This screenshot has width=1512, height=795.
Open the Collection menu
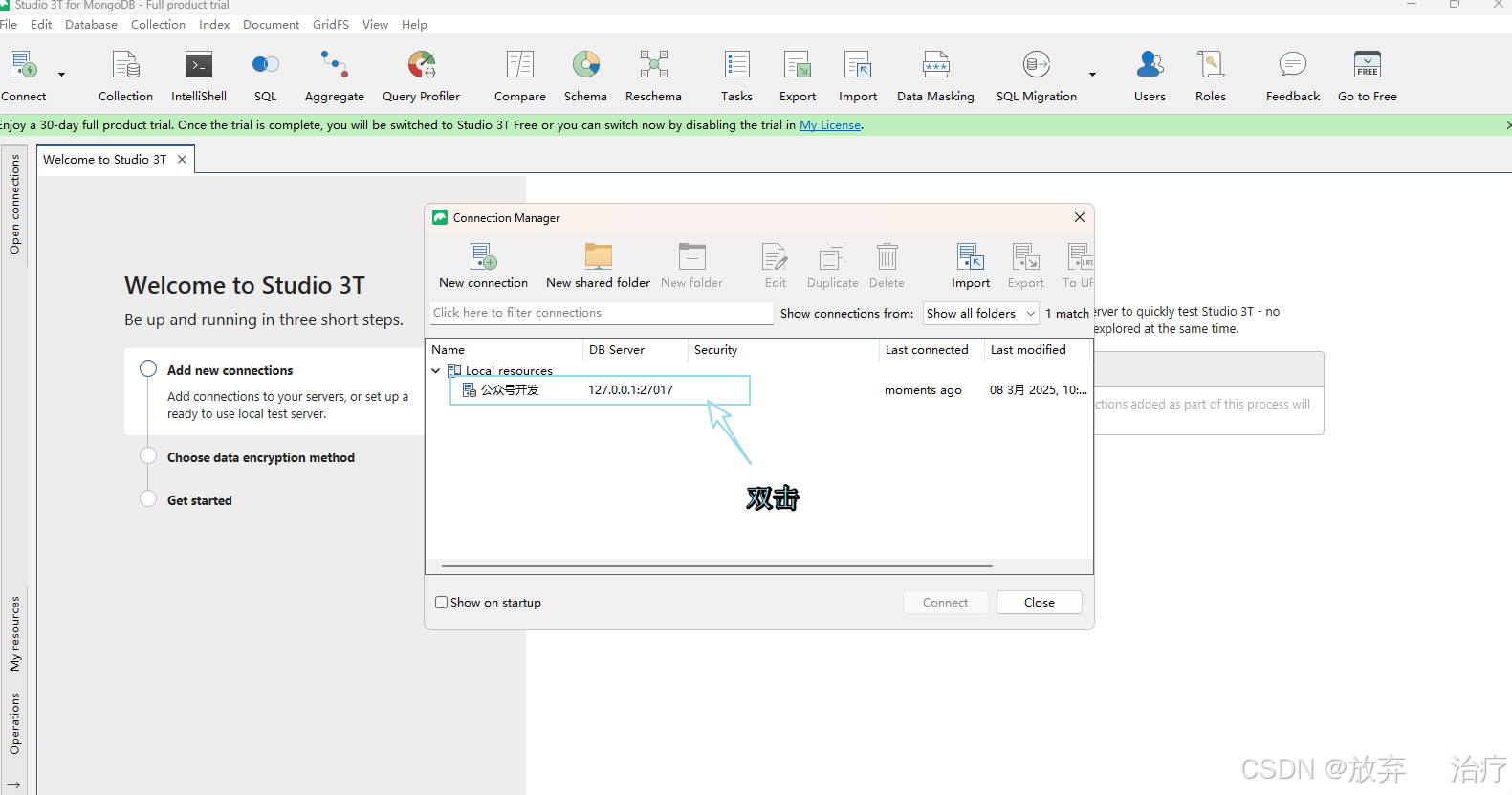point(158,25)
